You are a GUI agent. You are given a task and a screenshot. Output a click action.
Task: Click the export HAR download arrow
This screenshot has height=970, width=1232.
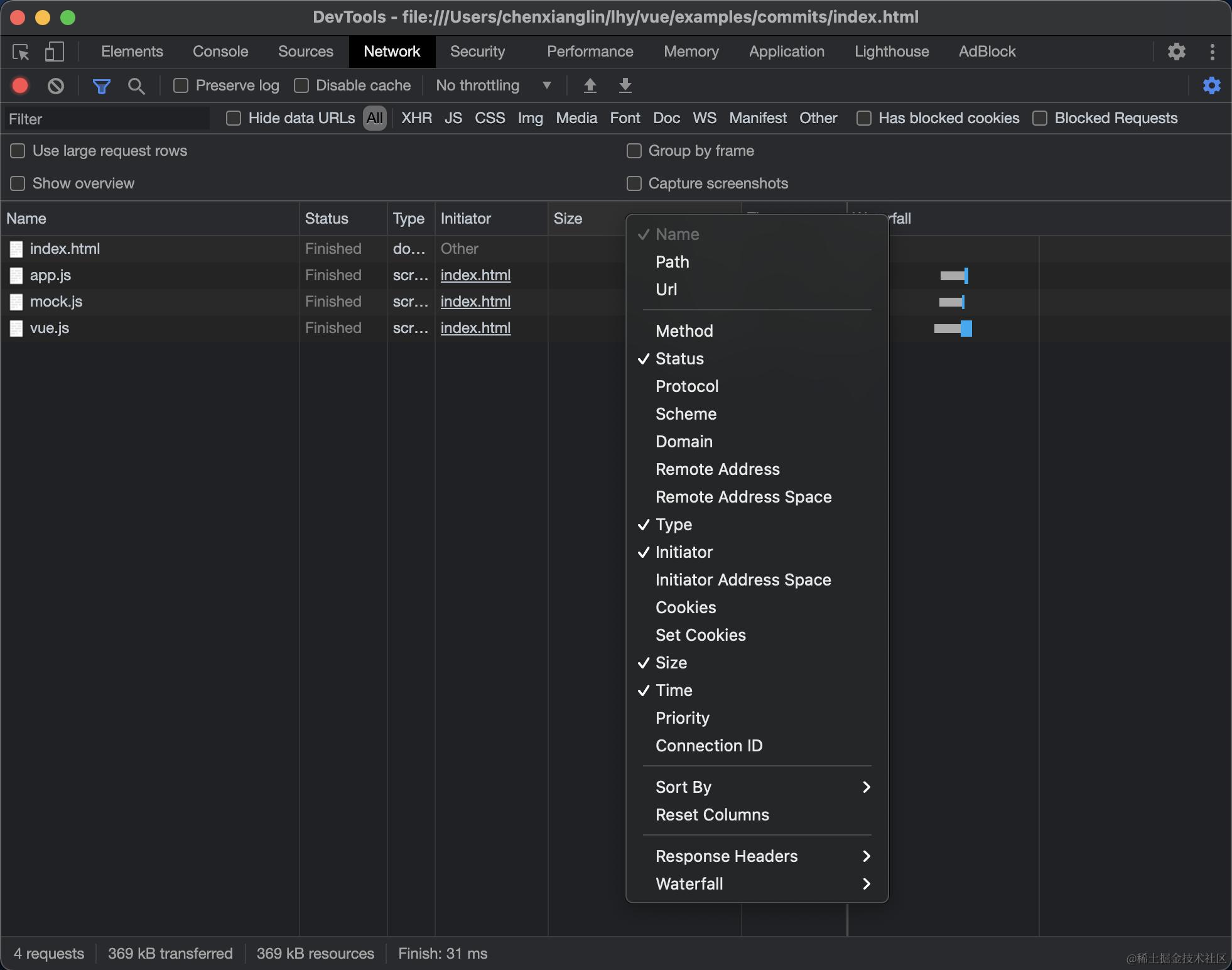click(625, 85)
